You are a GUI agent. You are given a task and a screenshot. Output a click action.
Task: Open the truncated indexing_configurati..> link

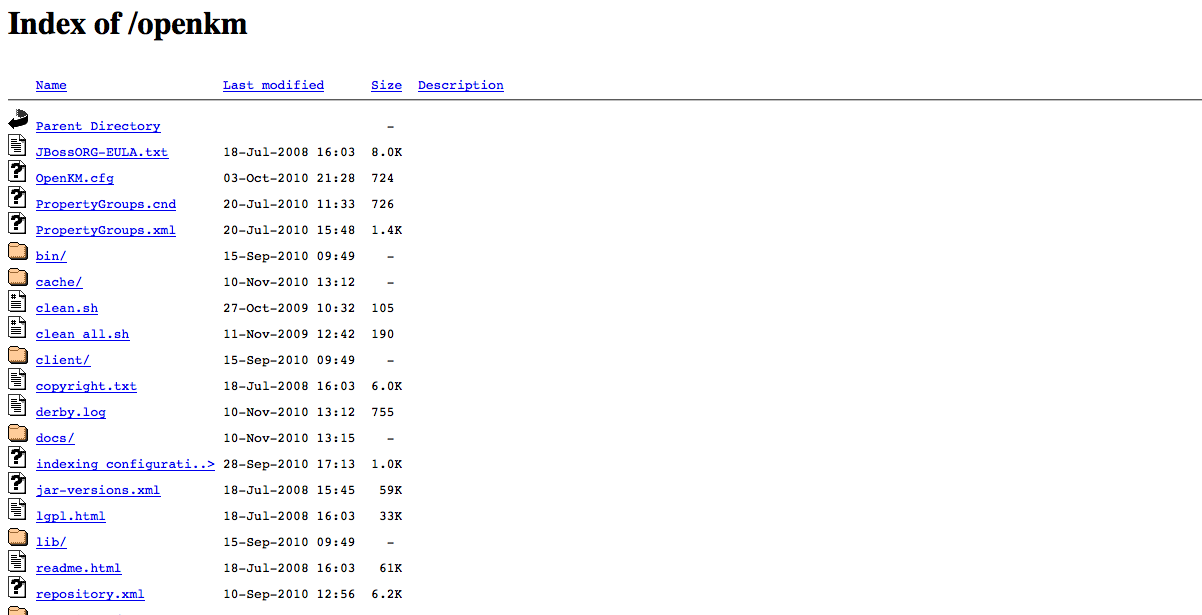tap(125, 464)
